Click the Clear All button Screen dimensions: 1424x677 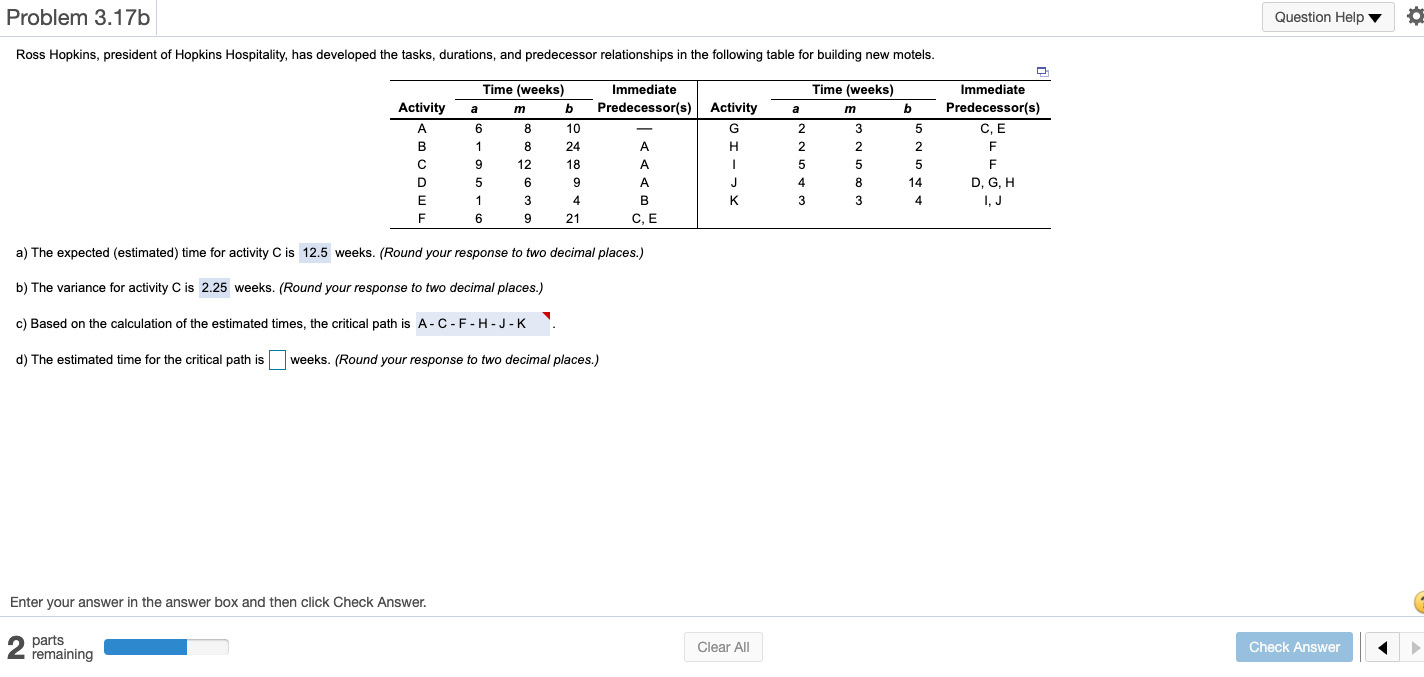point(722,646)
